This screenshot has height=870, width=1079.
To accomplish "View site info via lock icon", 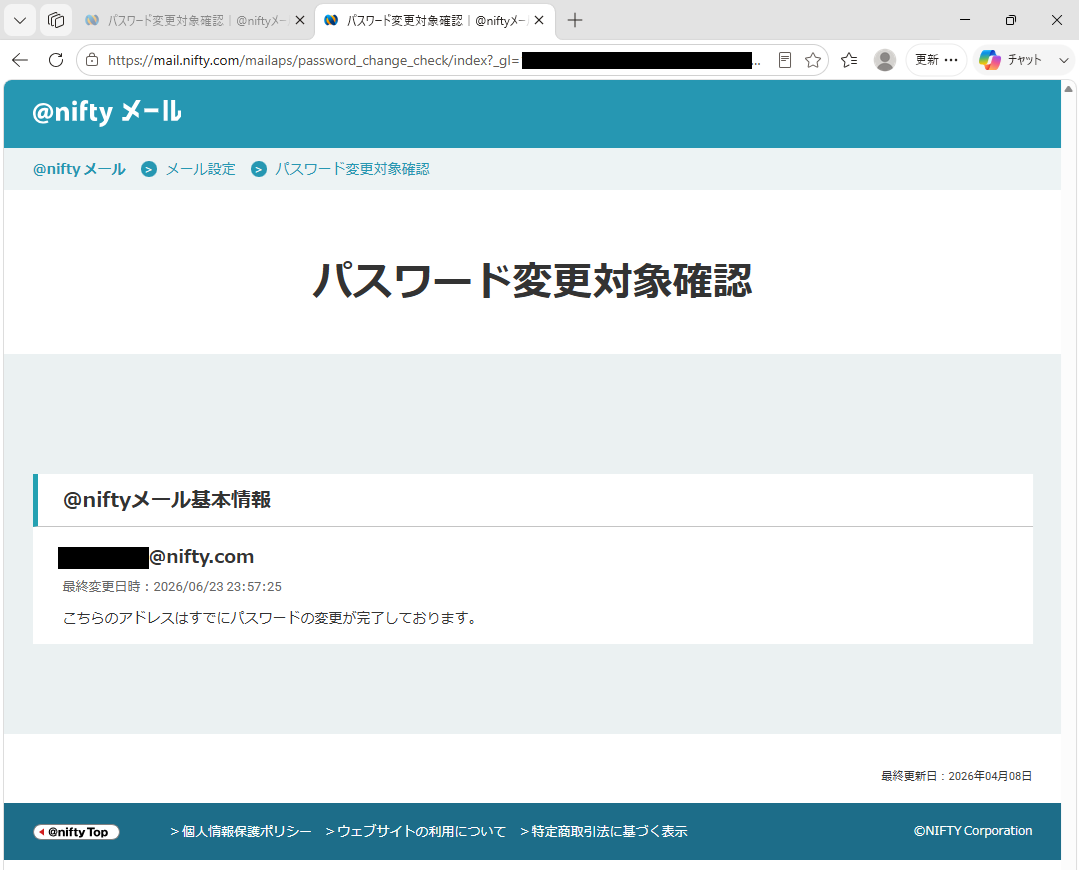I will [x=92, y=60].
